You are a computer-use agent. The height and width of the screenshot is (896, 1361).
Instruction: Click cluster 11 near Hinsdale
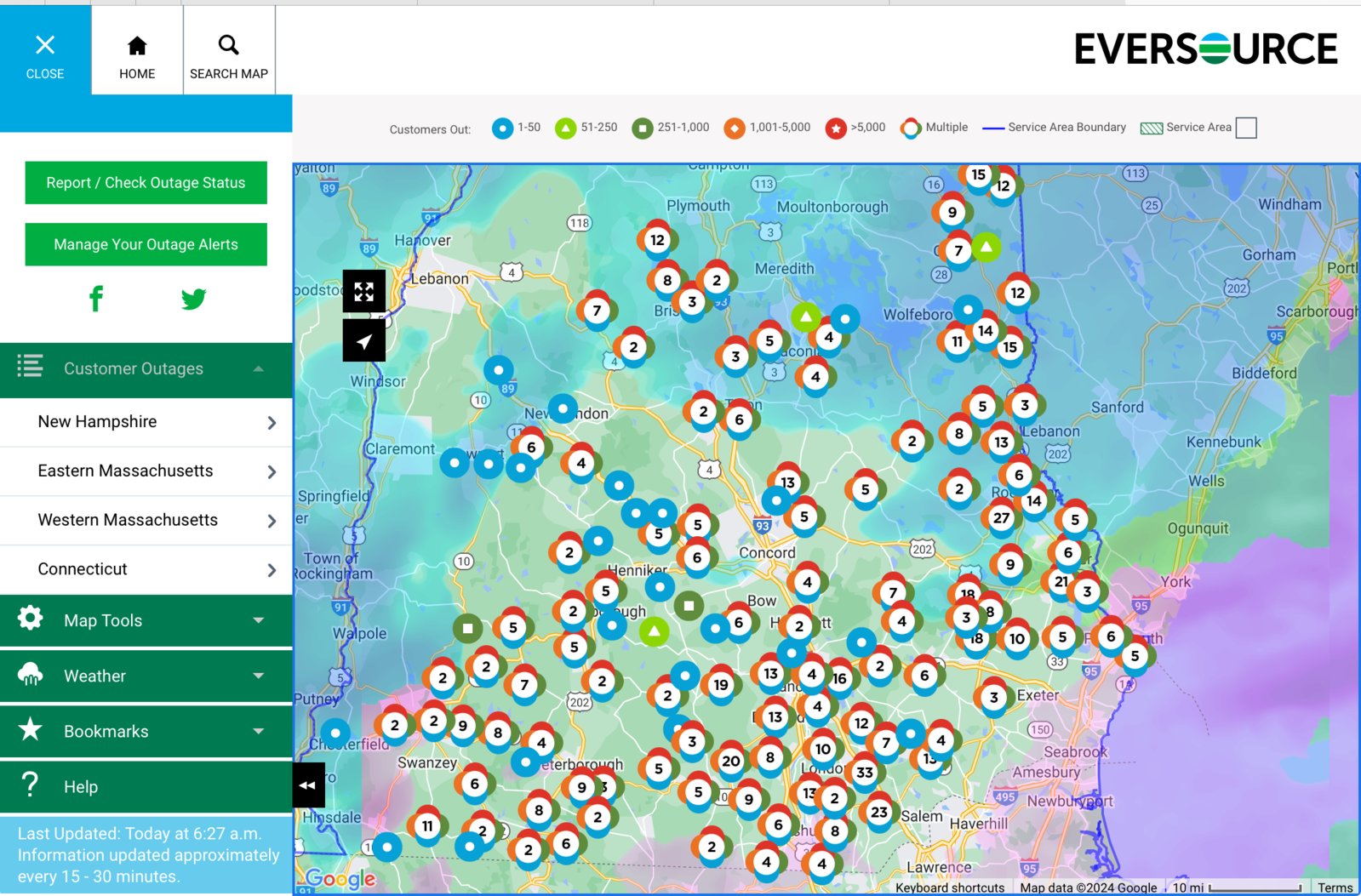coord(427,825)
